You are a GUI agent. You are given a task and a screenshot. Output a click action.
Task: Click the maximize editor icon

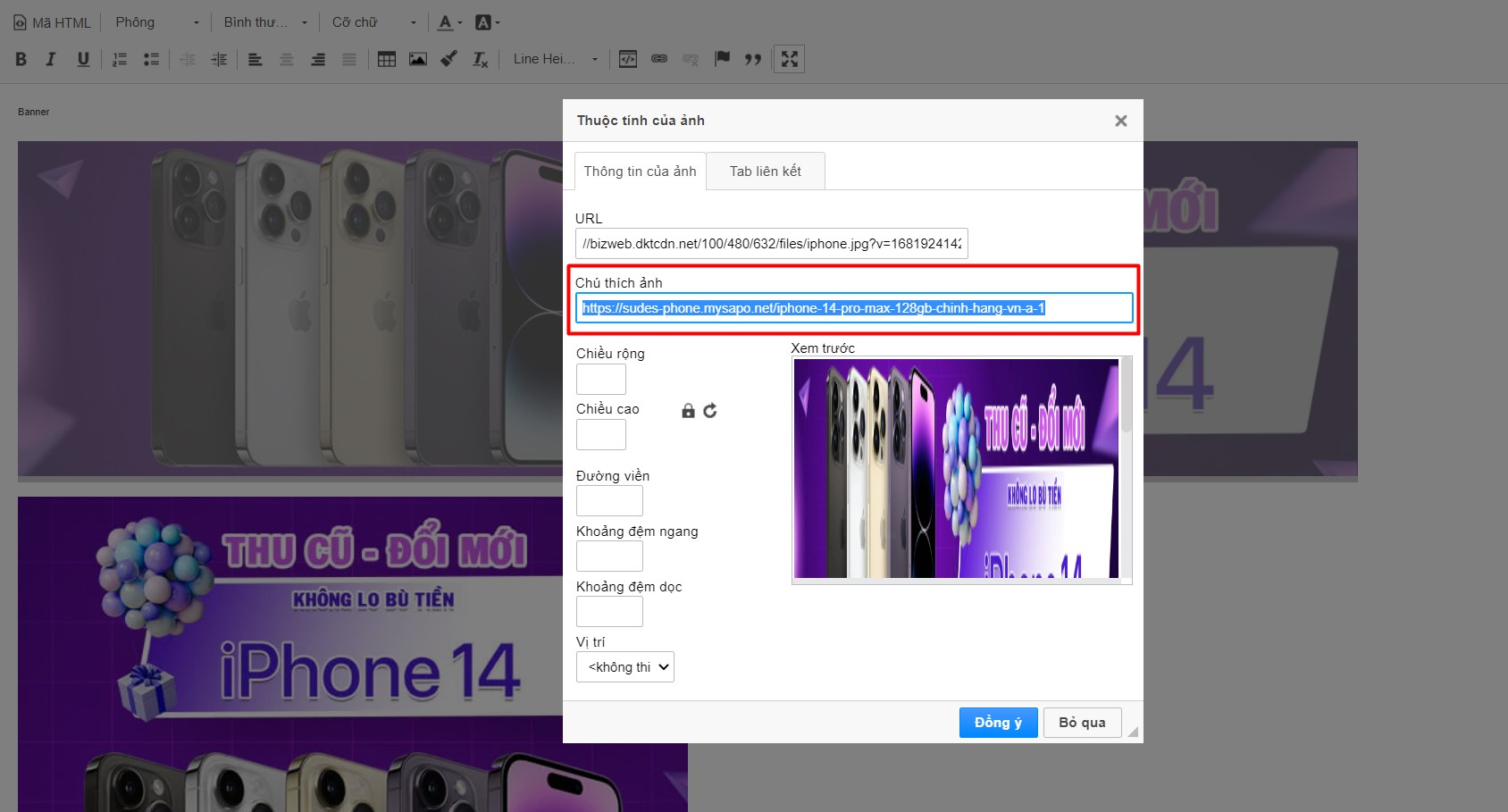click(790, 59)
